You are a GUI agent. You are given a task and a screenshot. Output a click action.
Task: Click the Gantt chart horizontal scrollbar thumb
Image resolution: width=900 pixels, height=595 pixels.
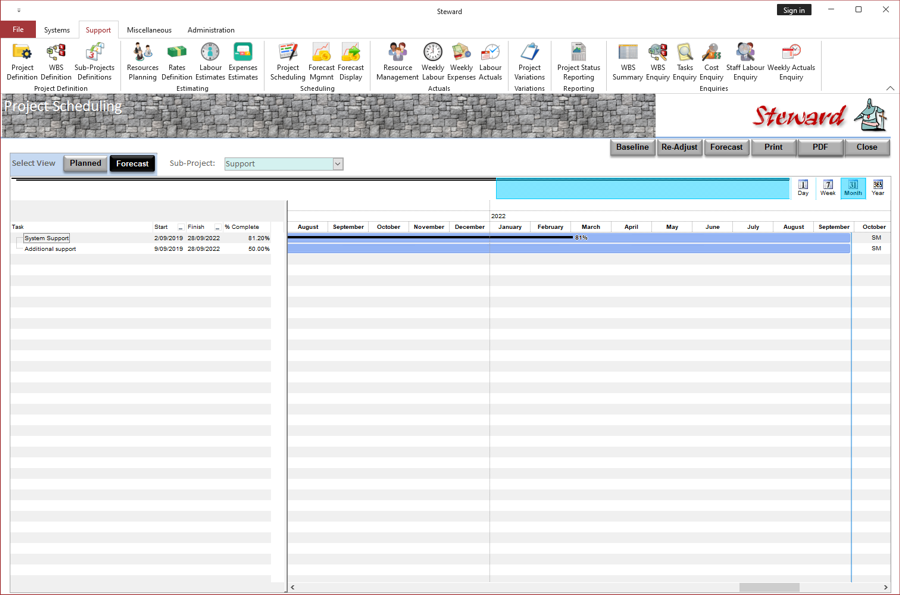point(769,587)
